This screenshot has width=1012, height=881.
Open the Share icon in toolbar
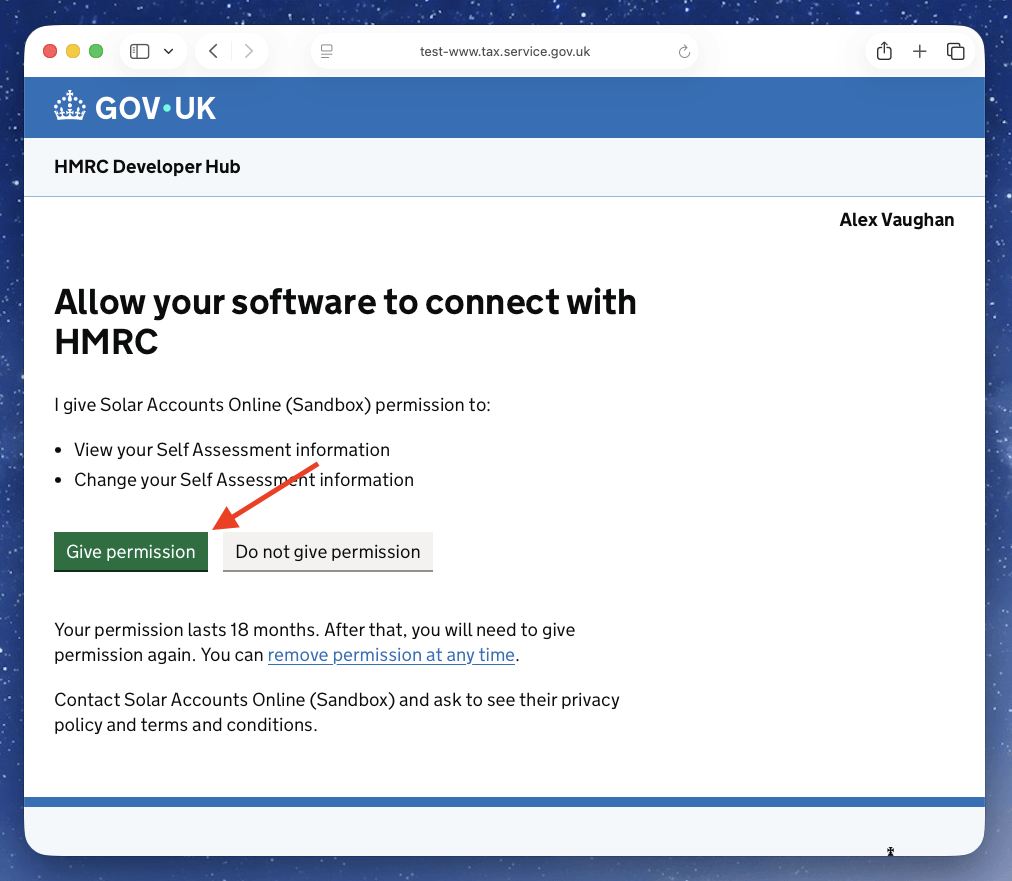[884, 51]
